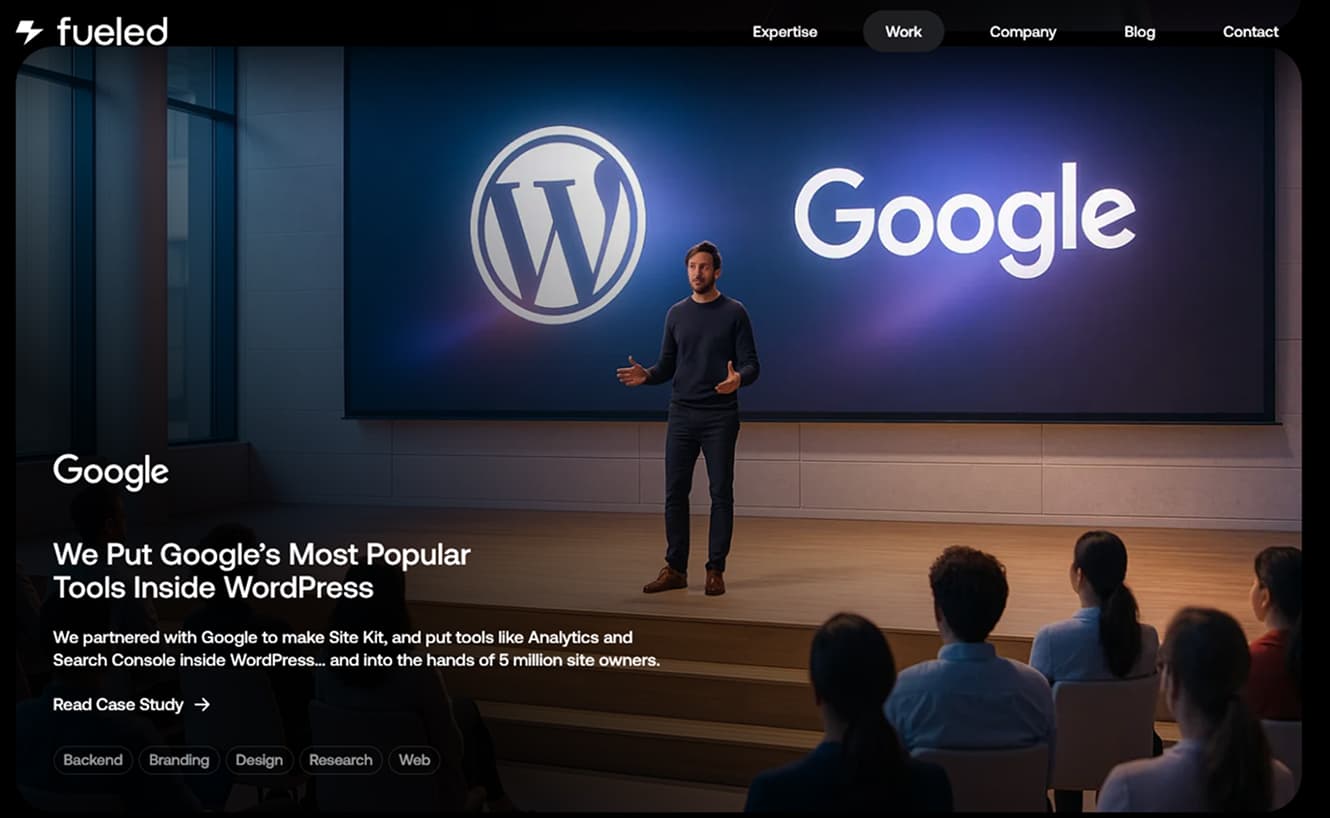Viewport: 1330px width, 818px height.
Task: Click the large Google logo on the stage screen
Action: click(964, 217)
